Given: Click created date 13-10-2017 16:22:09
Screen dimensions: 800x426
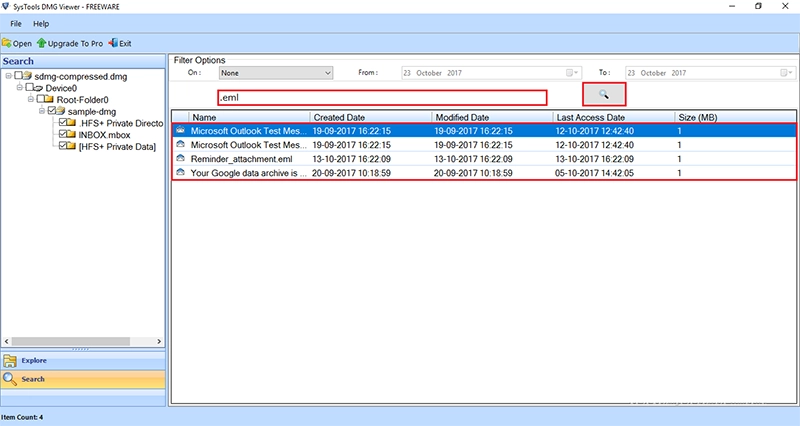Looking at the screenshot, I should (352, 159).
